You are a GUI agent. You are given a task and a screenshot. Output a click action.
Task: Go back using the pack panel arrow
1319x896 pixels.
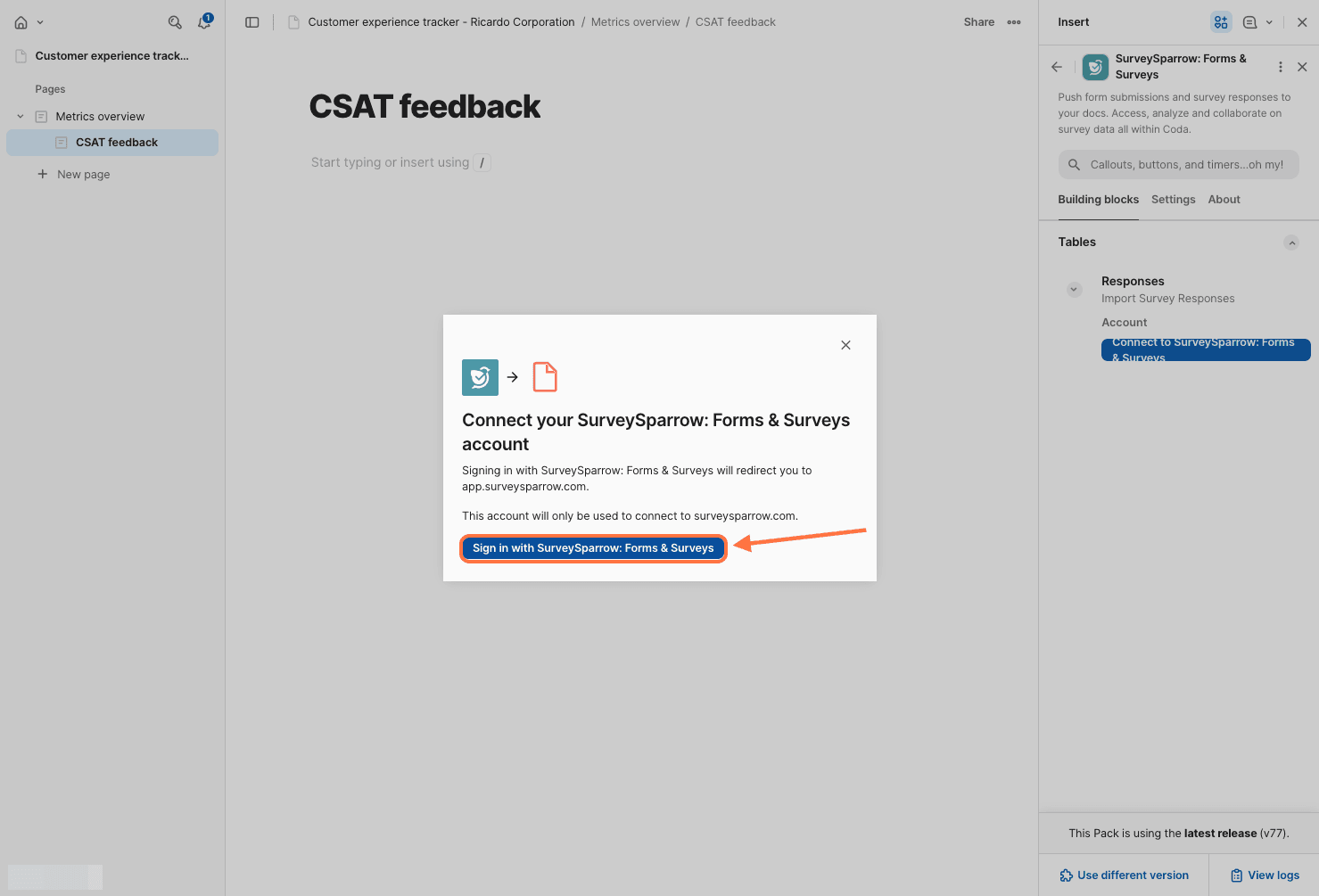click(1057, 67)
